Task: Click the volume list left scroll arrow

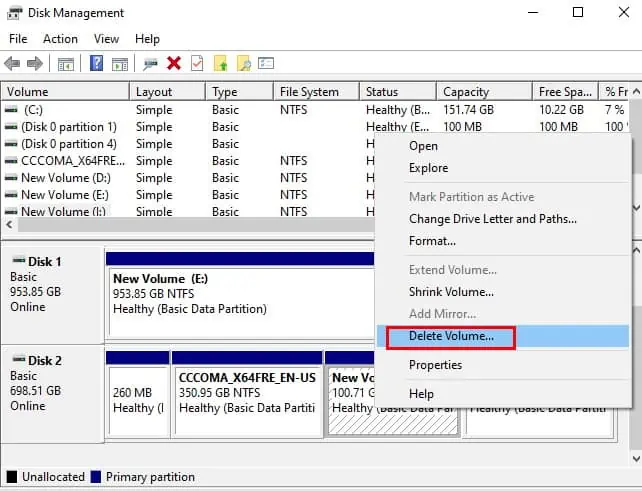Action: pyautogui.click(x=9, y=224)
